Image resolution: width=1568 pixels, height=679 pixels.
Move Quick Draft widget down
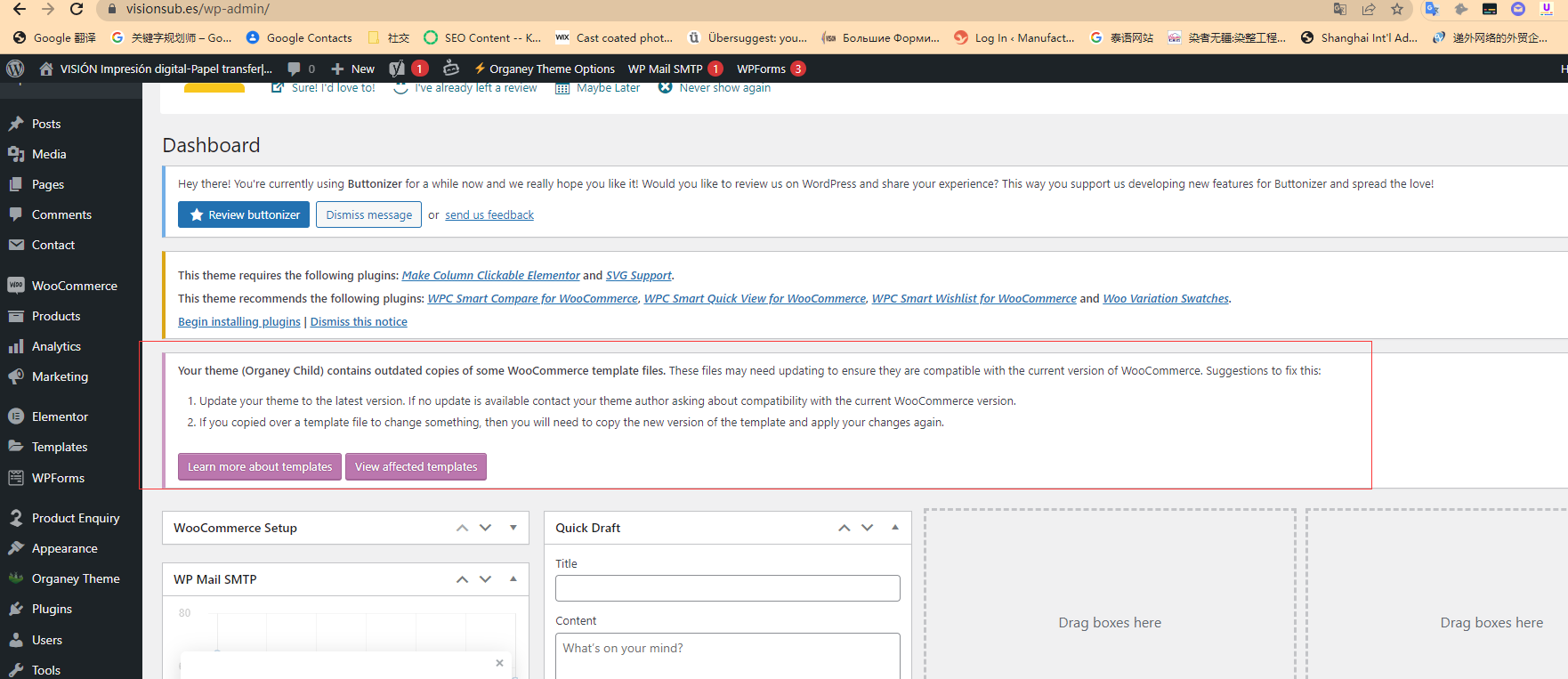click(x=867, y=528)
